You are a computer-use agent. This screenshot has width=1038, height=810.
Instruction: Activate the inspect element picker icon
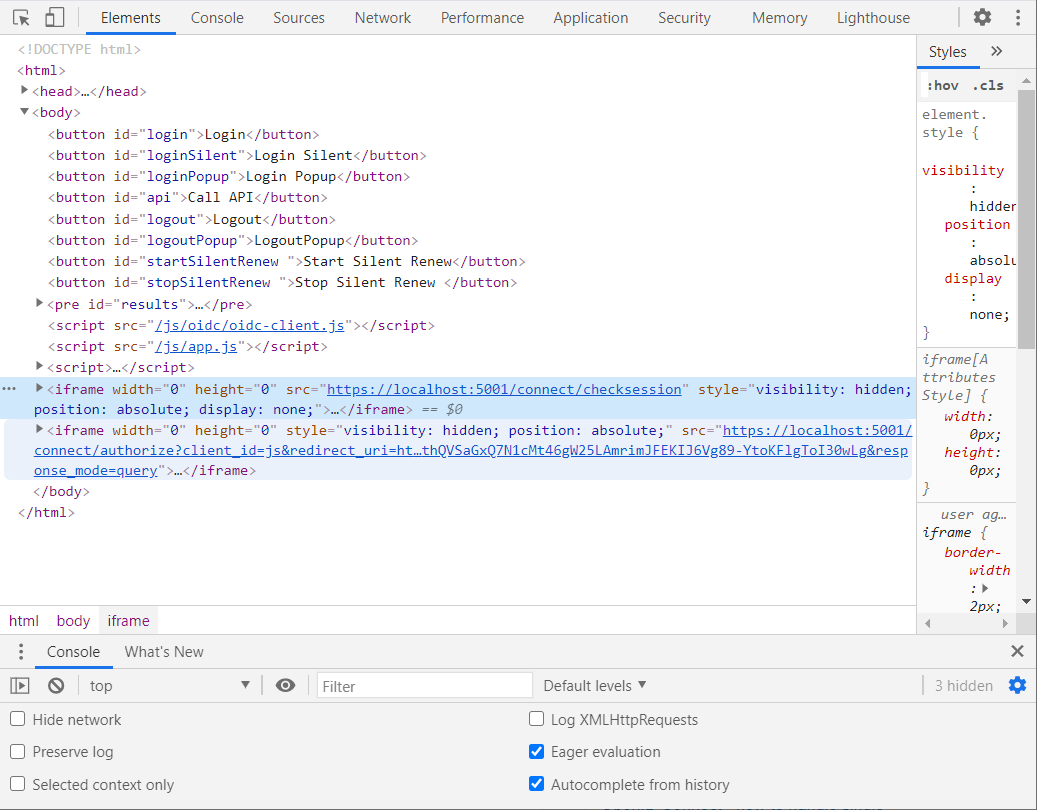(21, 18)
